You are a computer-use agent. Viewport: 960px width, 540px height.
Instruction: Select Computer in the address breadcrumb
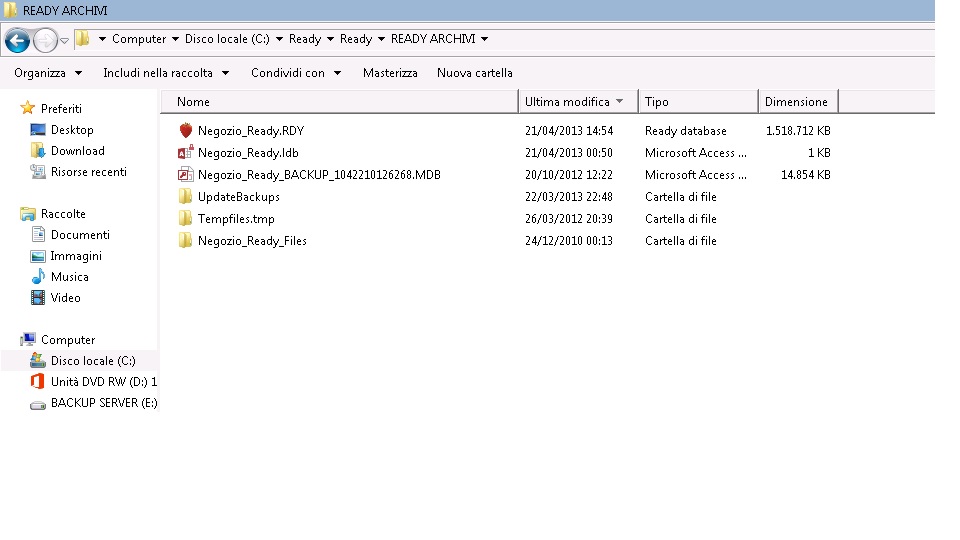pos(139,39)
